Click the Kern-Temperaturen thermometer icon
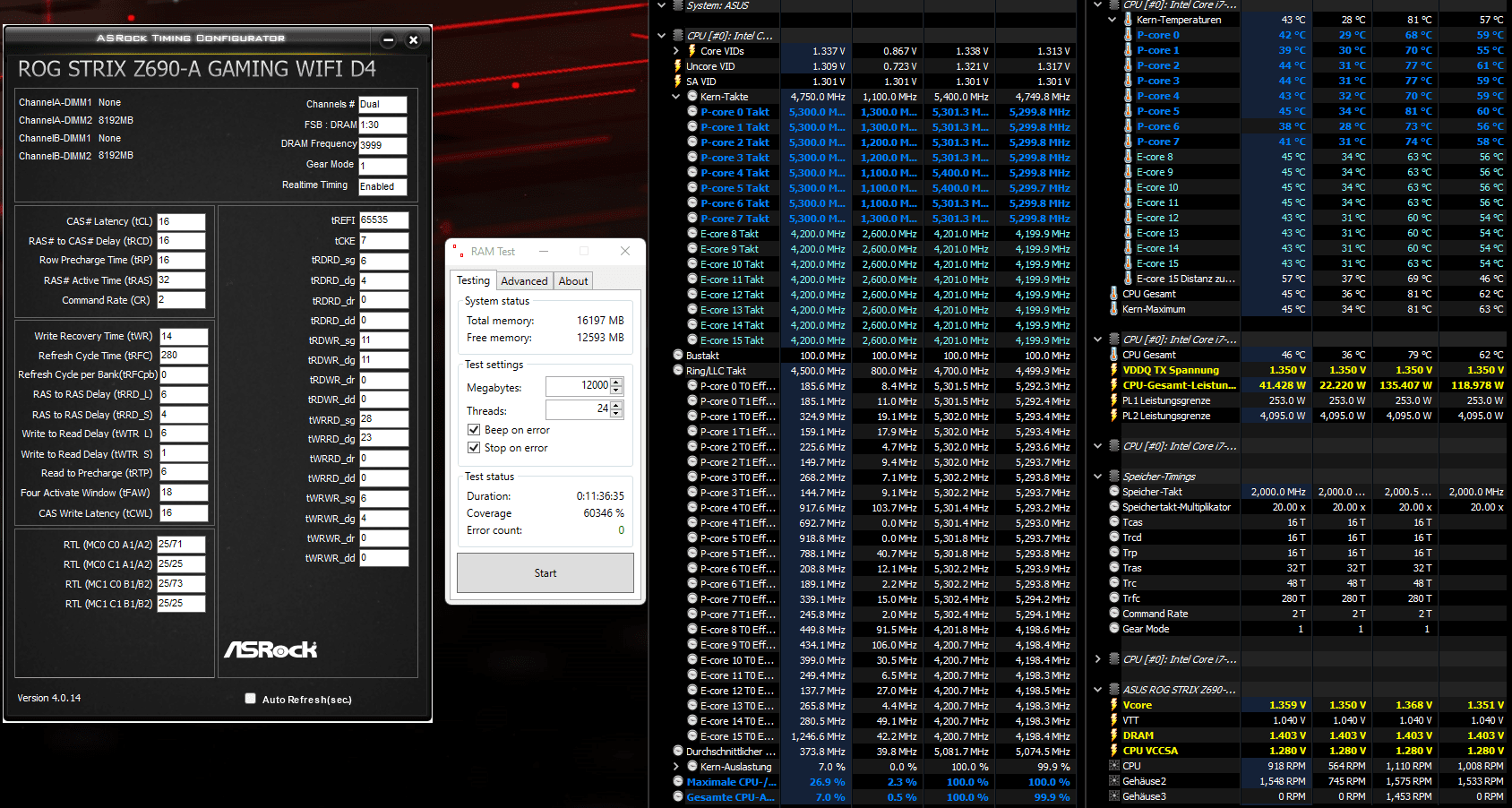This screenshot has height=808, width=1512. [1128, 20]
